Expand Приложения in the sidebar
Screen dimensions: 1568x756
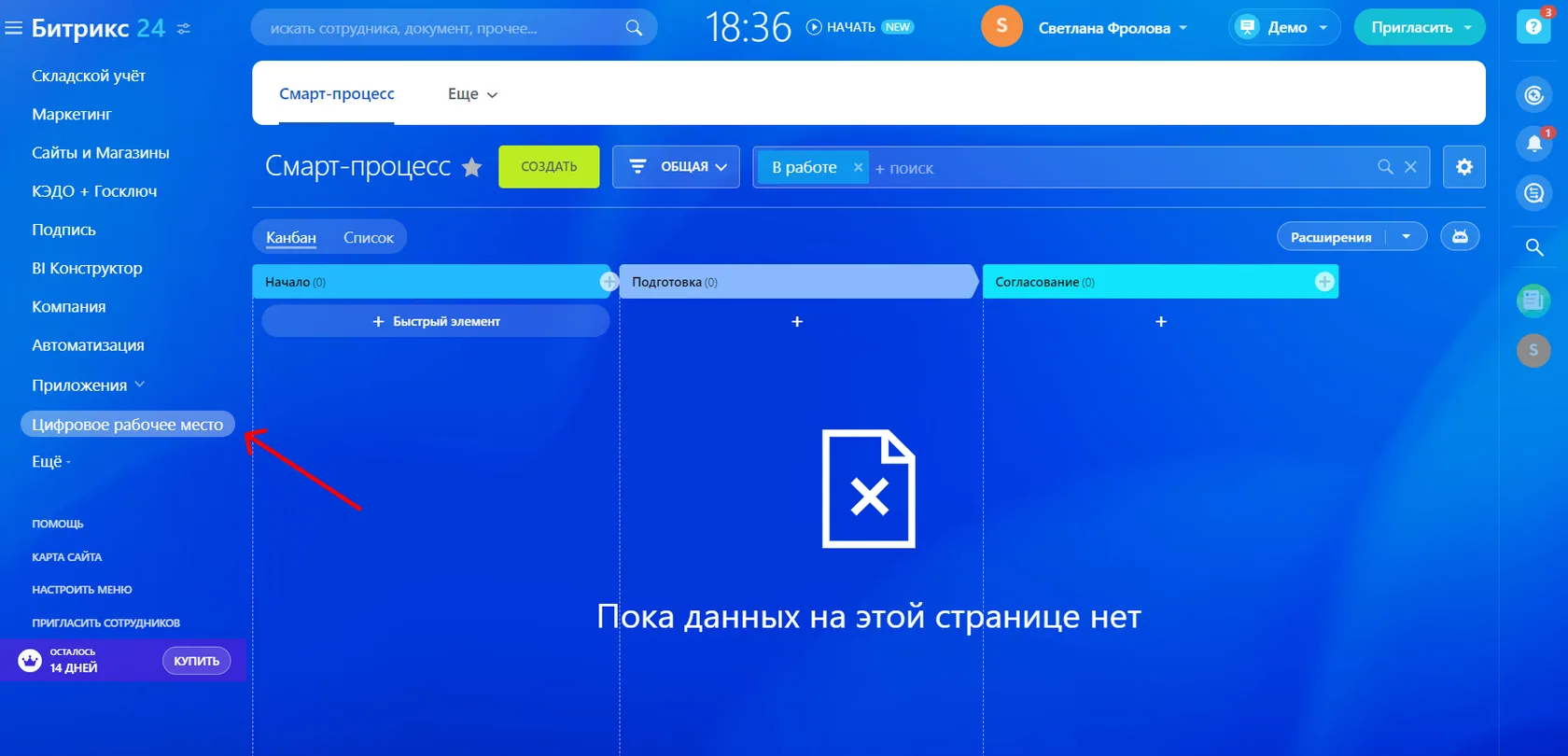tap(88, 385)
